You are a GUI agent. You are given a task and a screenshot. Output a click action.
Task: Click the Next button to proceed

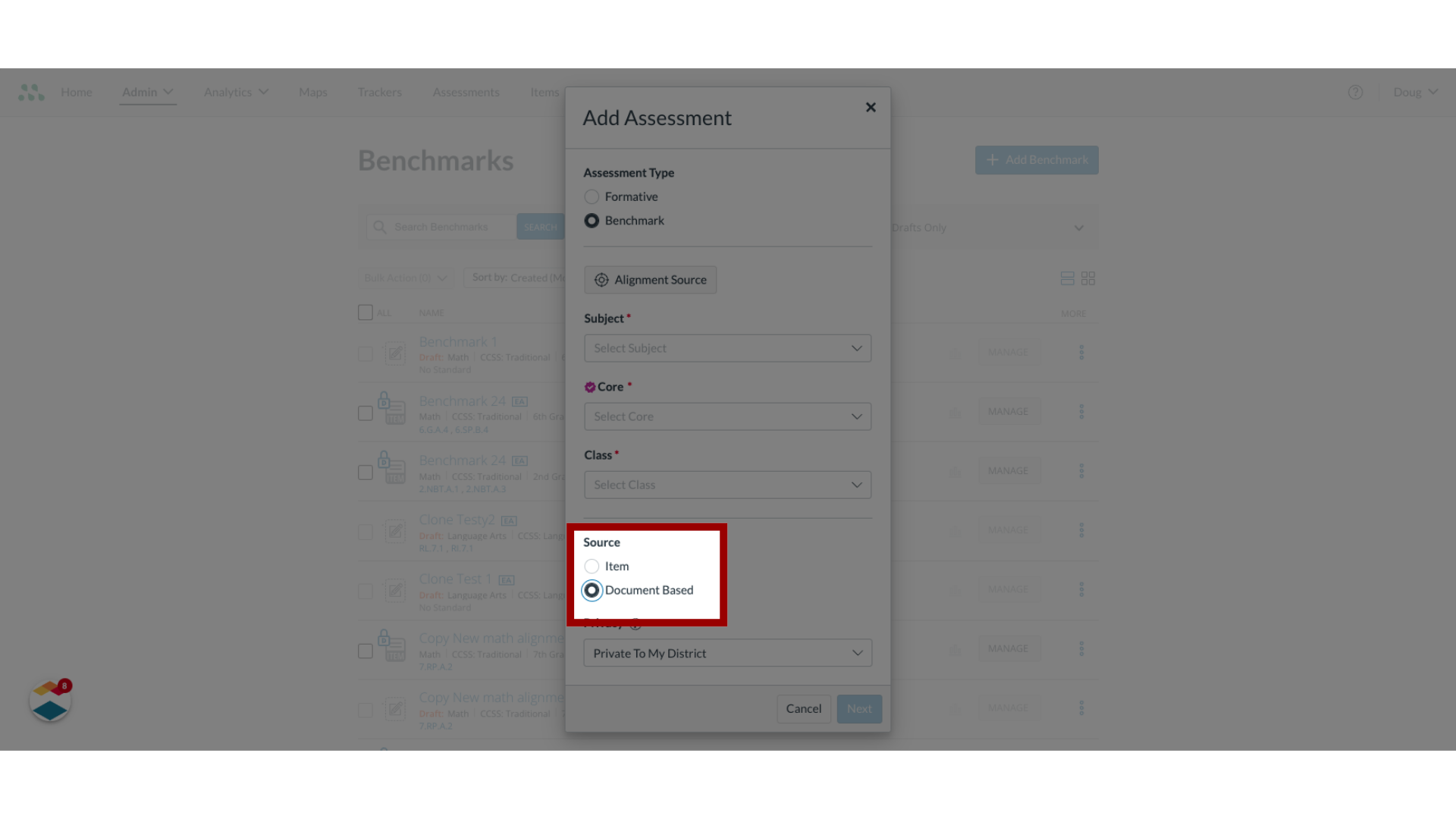[x=858, y=708]
